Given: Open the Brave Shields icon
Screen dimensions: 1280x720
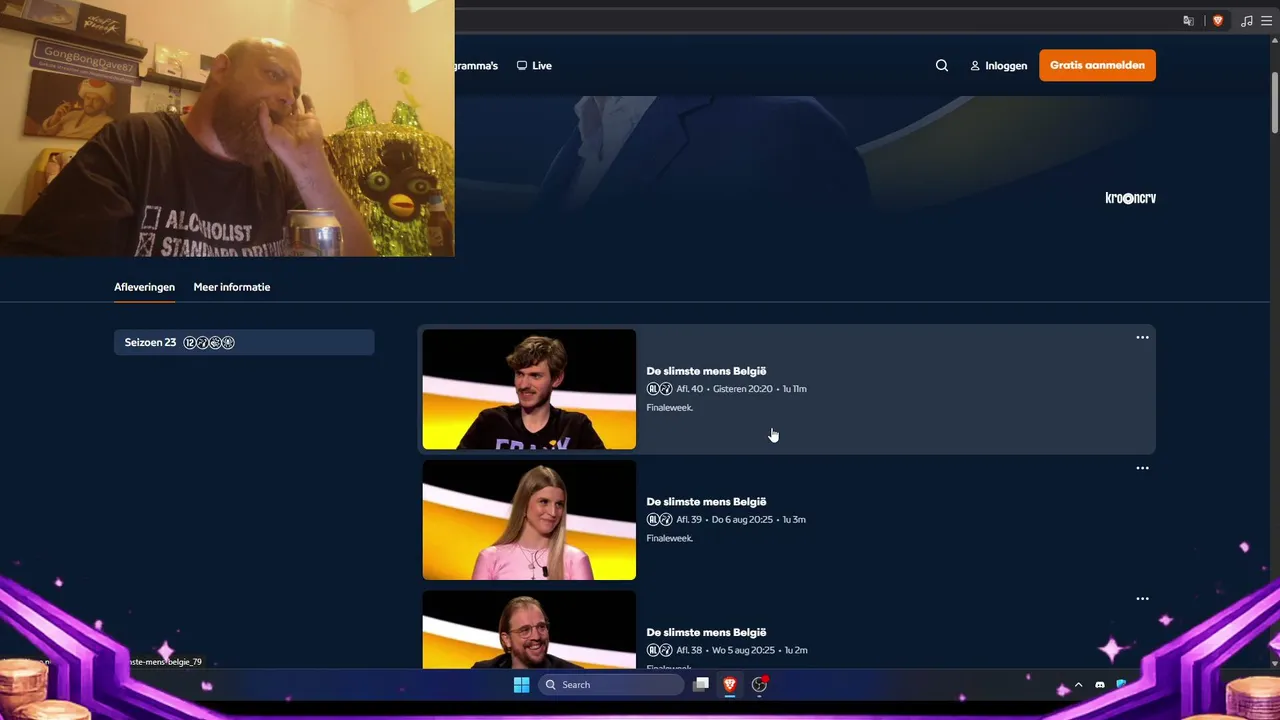Looking at the screenshot, I should point(1217,20).
